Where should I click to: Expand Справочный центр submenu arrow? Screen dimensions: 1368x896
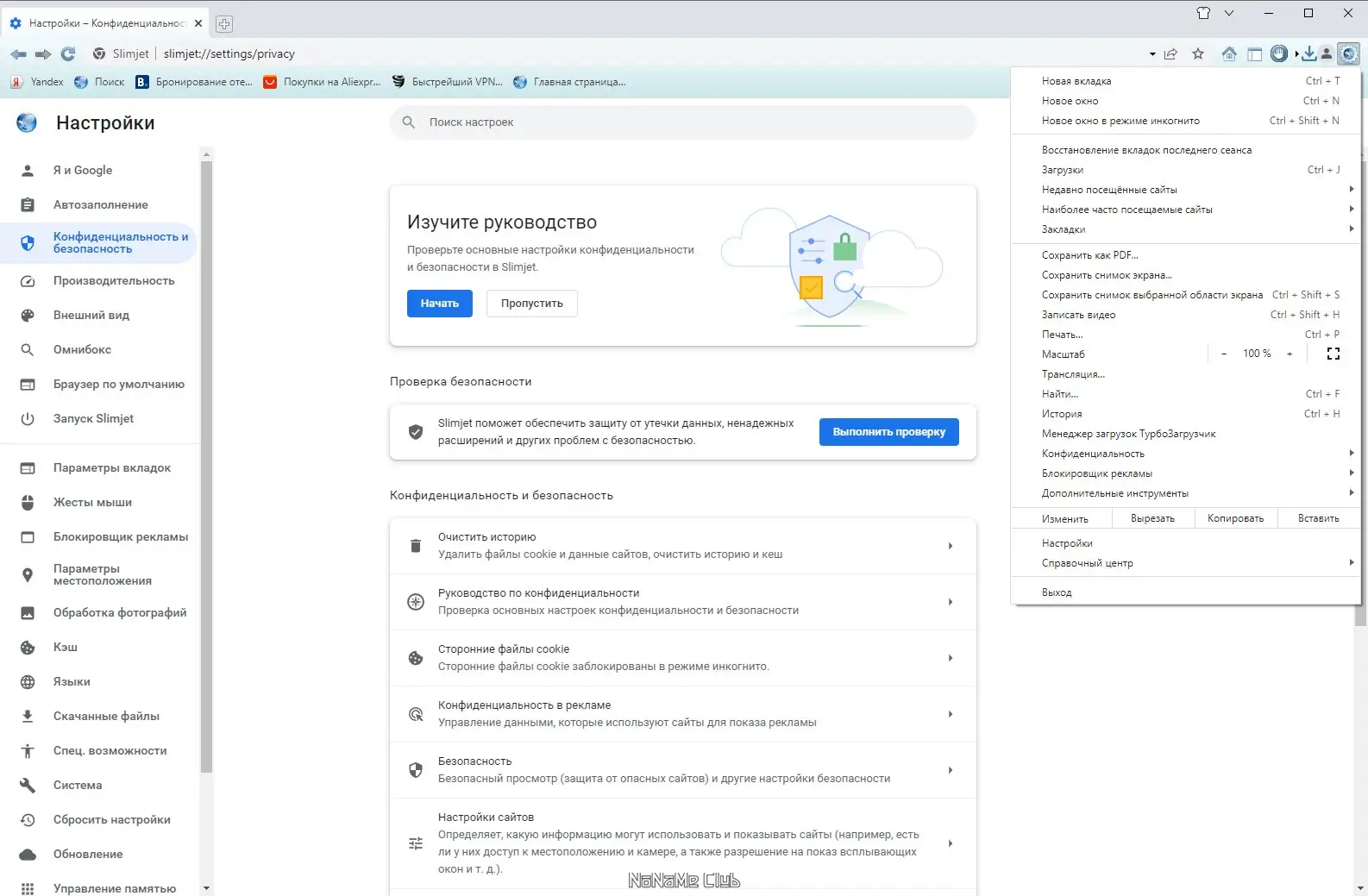pos(1351,562)
